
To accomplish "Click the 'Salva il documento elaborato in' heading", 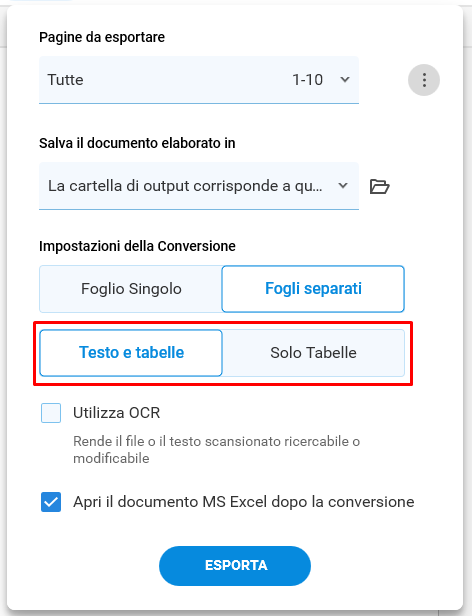I will 137,143.
